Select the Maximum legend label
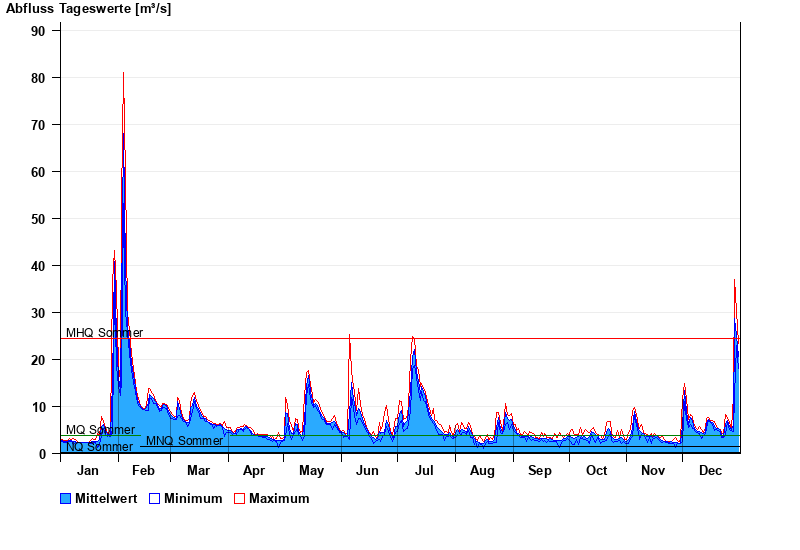This screenshot has width=800, height=550. tap(279, 499)
